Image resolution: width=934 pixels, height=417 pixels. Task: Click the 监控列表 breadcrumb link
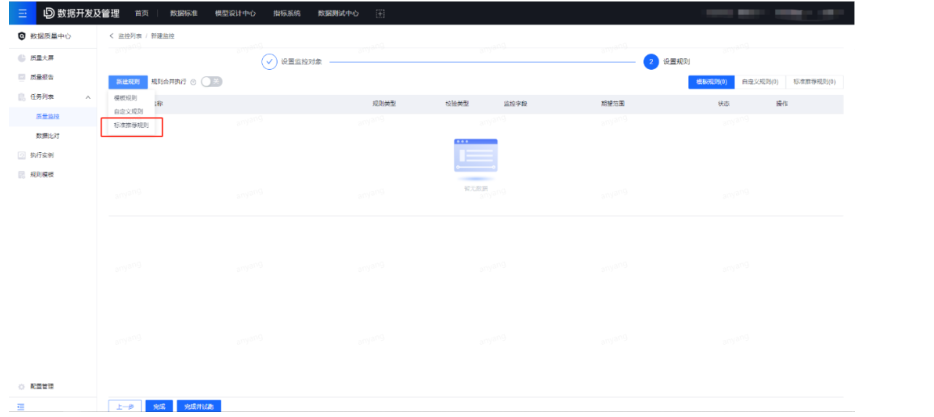click(x=130, y=36)
